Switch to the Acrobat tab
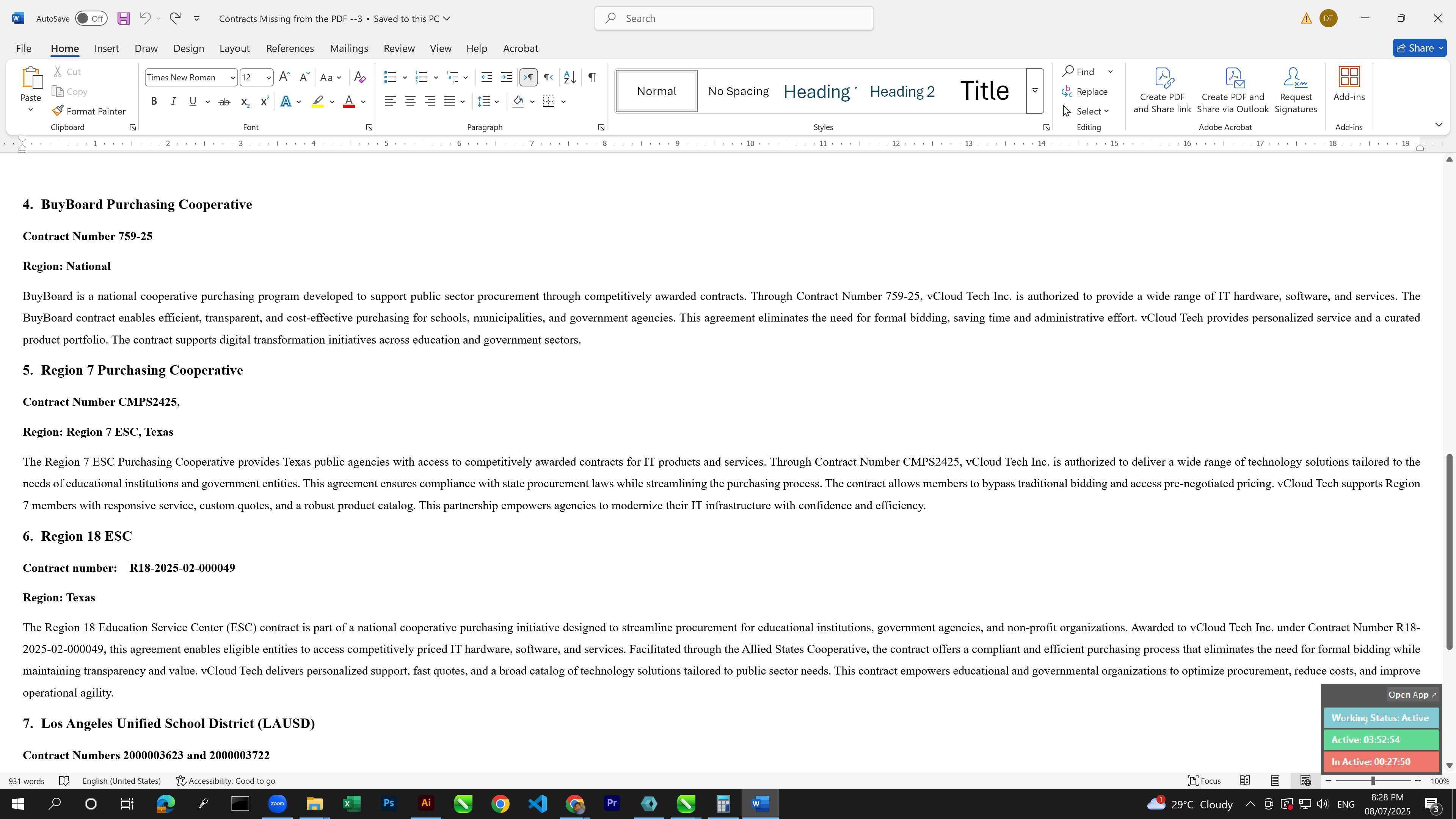The width and height of the screenshot is (1456, 819). click(521, 49)
